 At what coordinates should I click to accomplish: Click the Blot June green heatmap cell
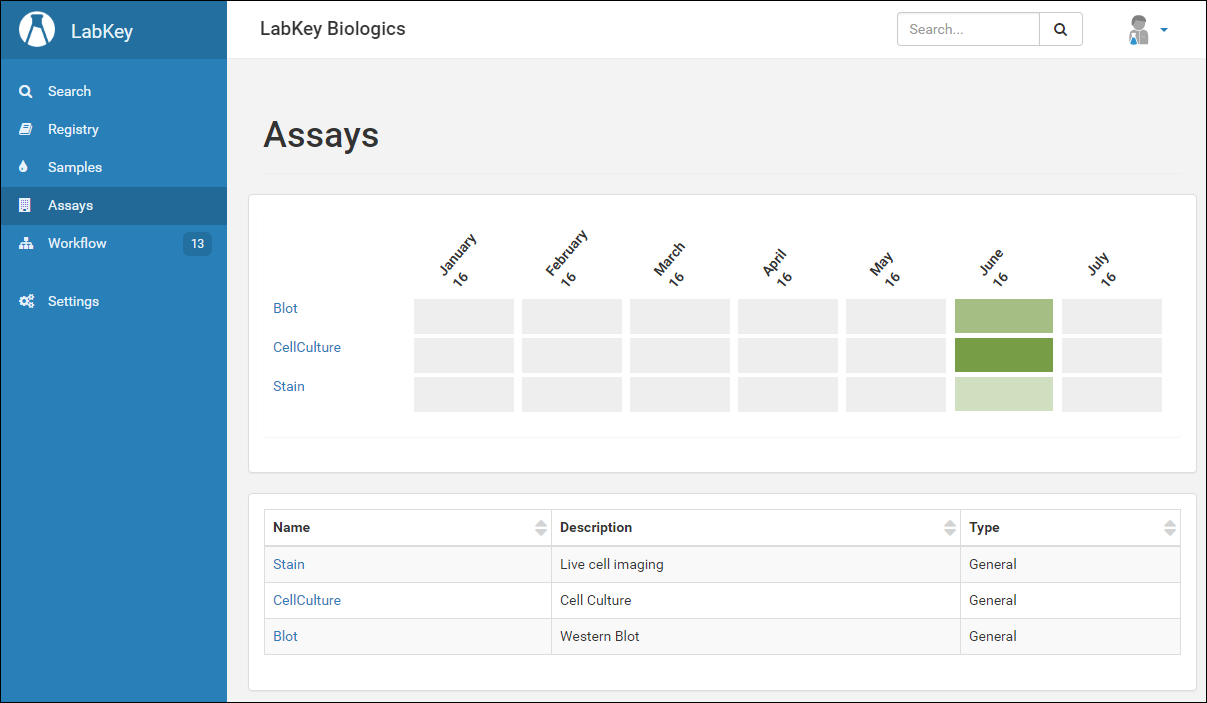click(x=1004, y=316)
